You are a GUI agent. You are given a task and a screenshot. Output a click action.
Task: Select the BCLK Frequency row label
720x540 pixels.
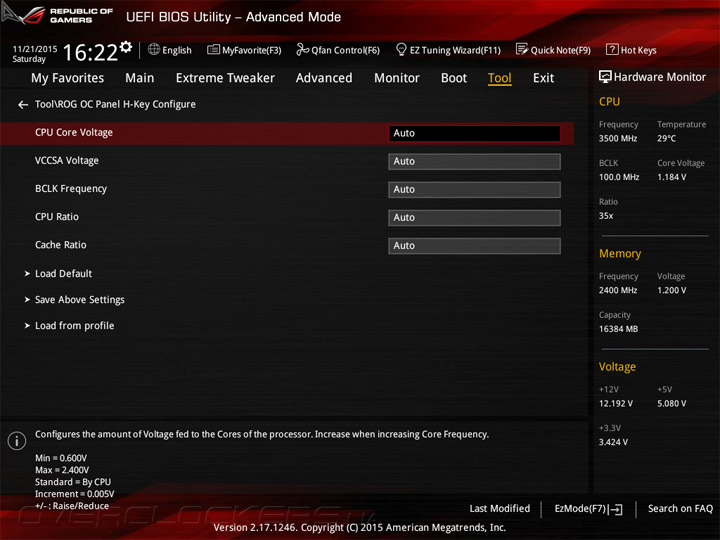(71, 189)
